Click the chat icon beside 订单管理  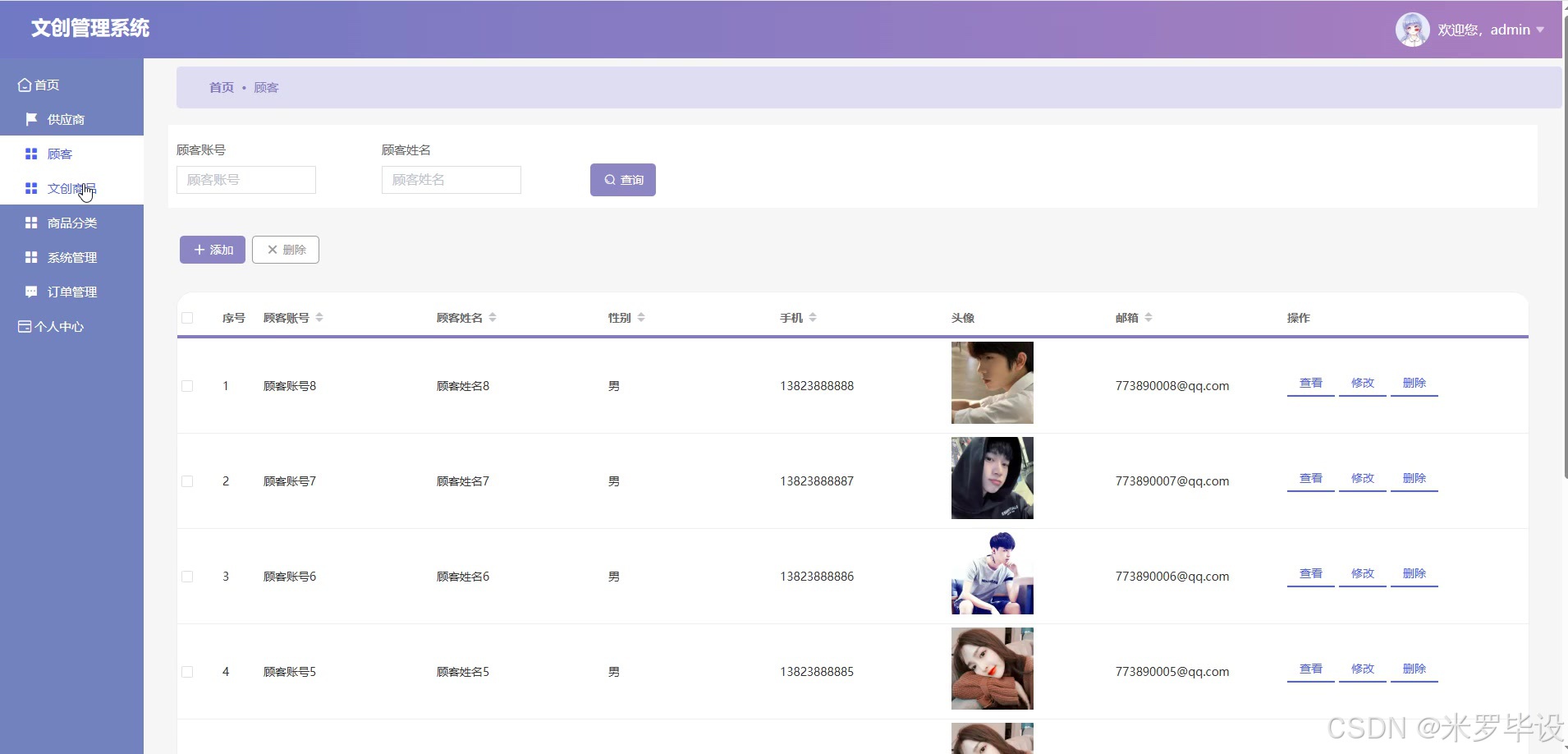[31, 292]
